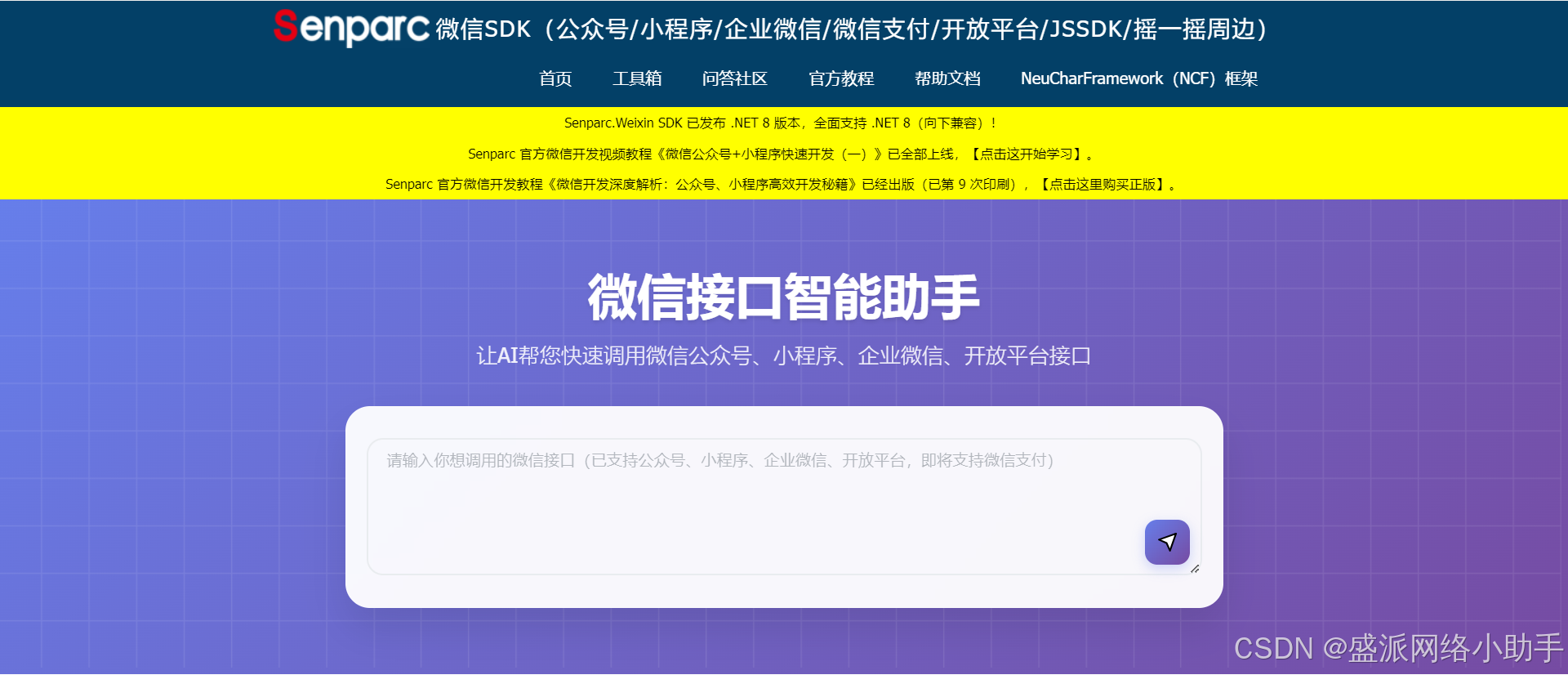Click the 微信接口智能助手 heading

click(784, 297)
